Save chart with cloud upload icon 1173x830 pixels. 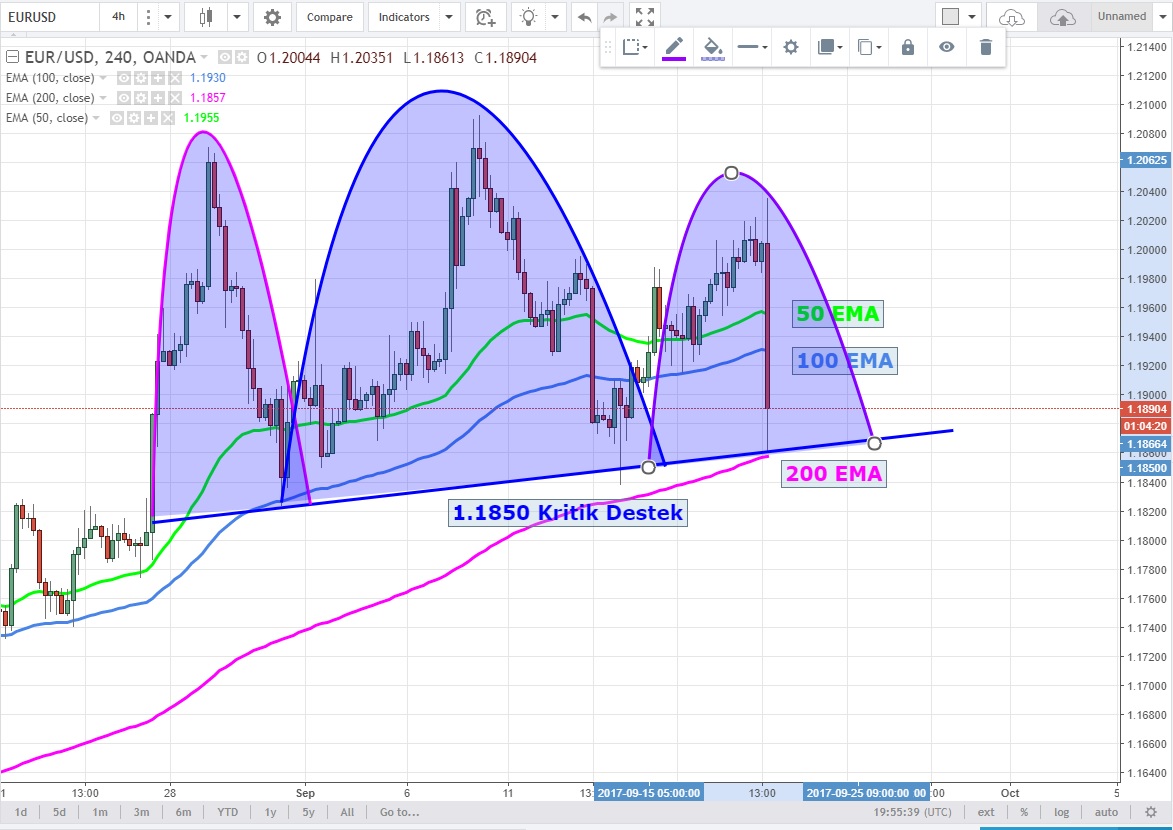[x=1062, y=17]
